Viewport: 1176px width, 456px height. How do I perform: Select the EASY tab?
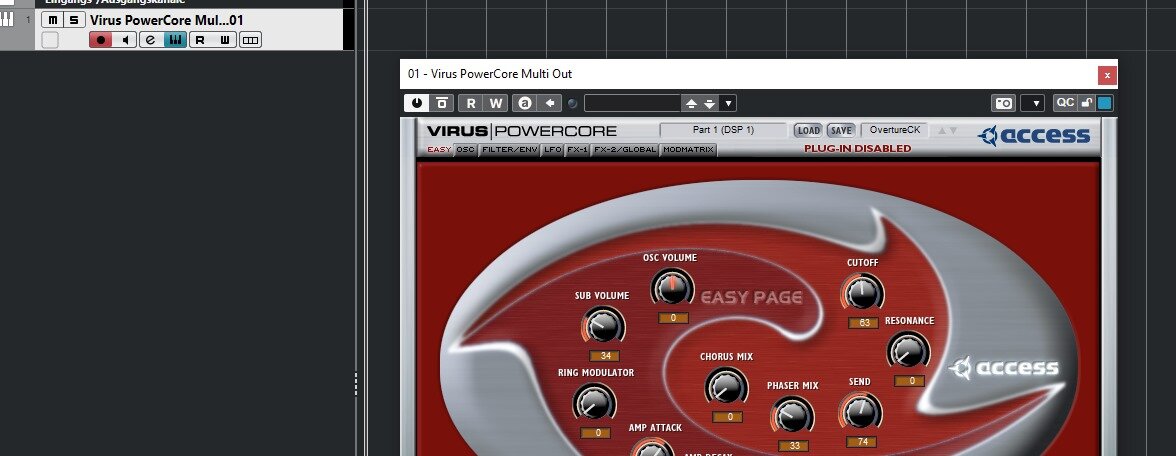(x=440, y=149)
